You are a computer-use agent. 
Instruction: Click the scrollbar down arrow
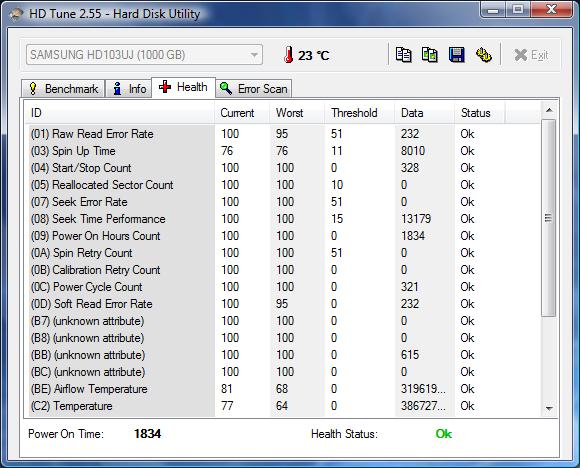(549, 408)
